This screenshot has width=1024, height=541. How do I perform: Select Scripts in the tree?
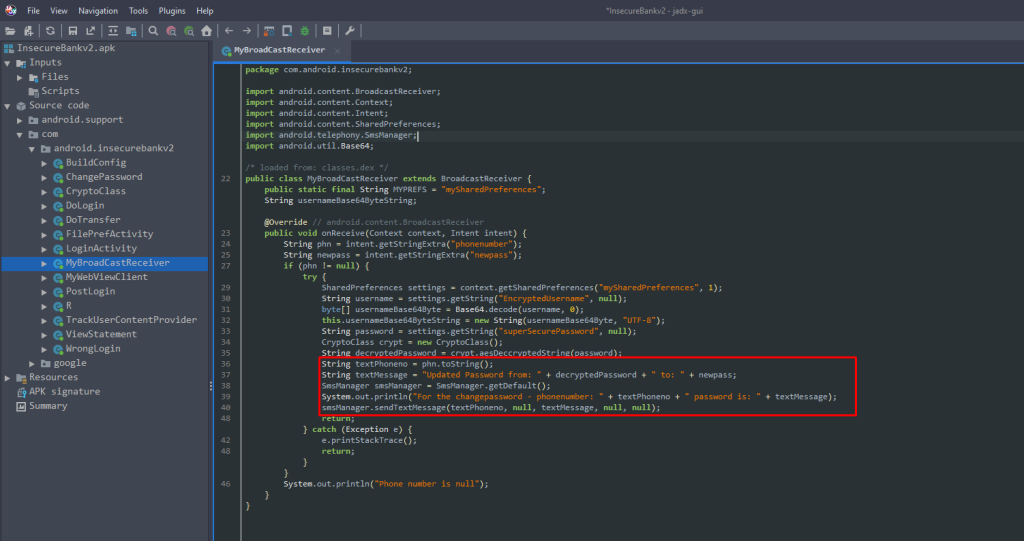[60, 91]
